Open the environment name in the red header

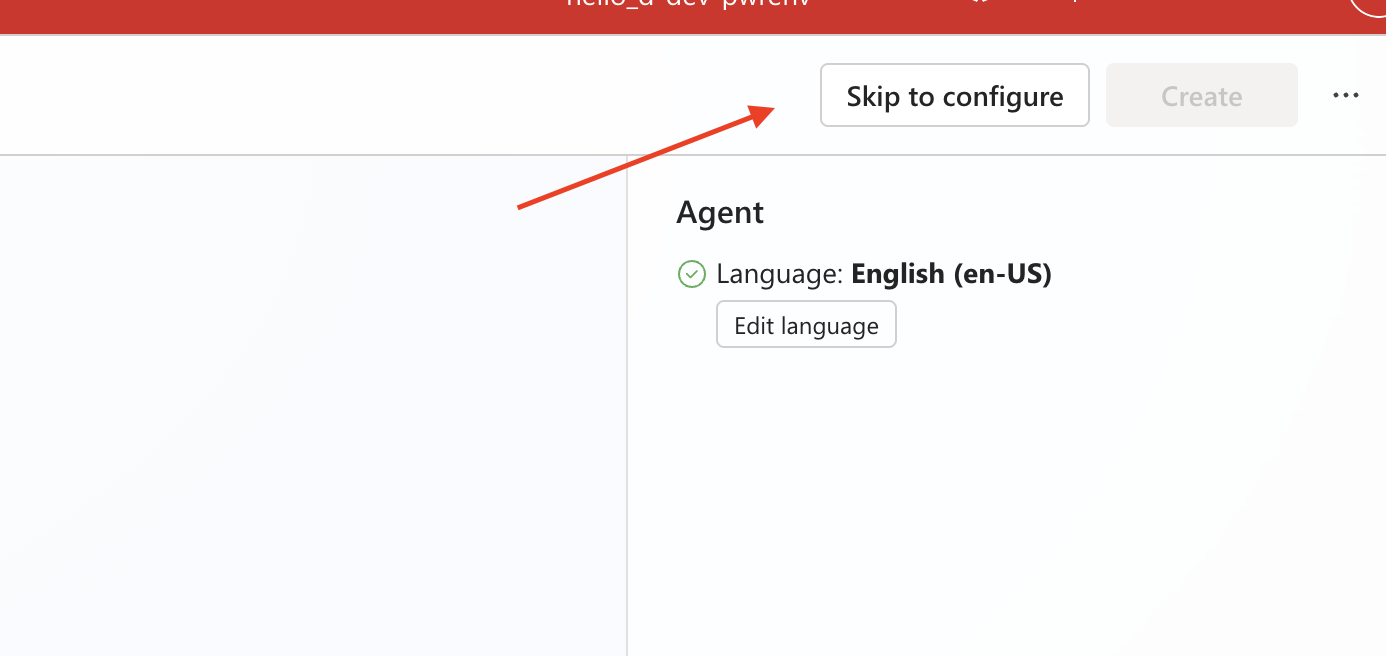click(688, 3)
